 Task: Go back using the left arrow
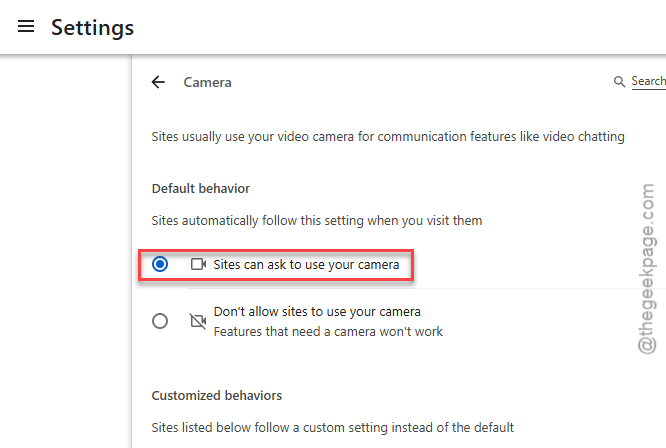coord(158,82)
